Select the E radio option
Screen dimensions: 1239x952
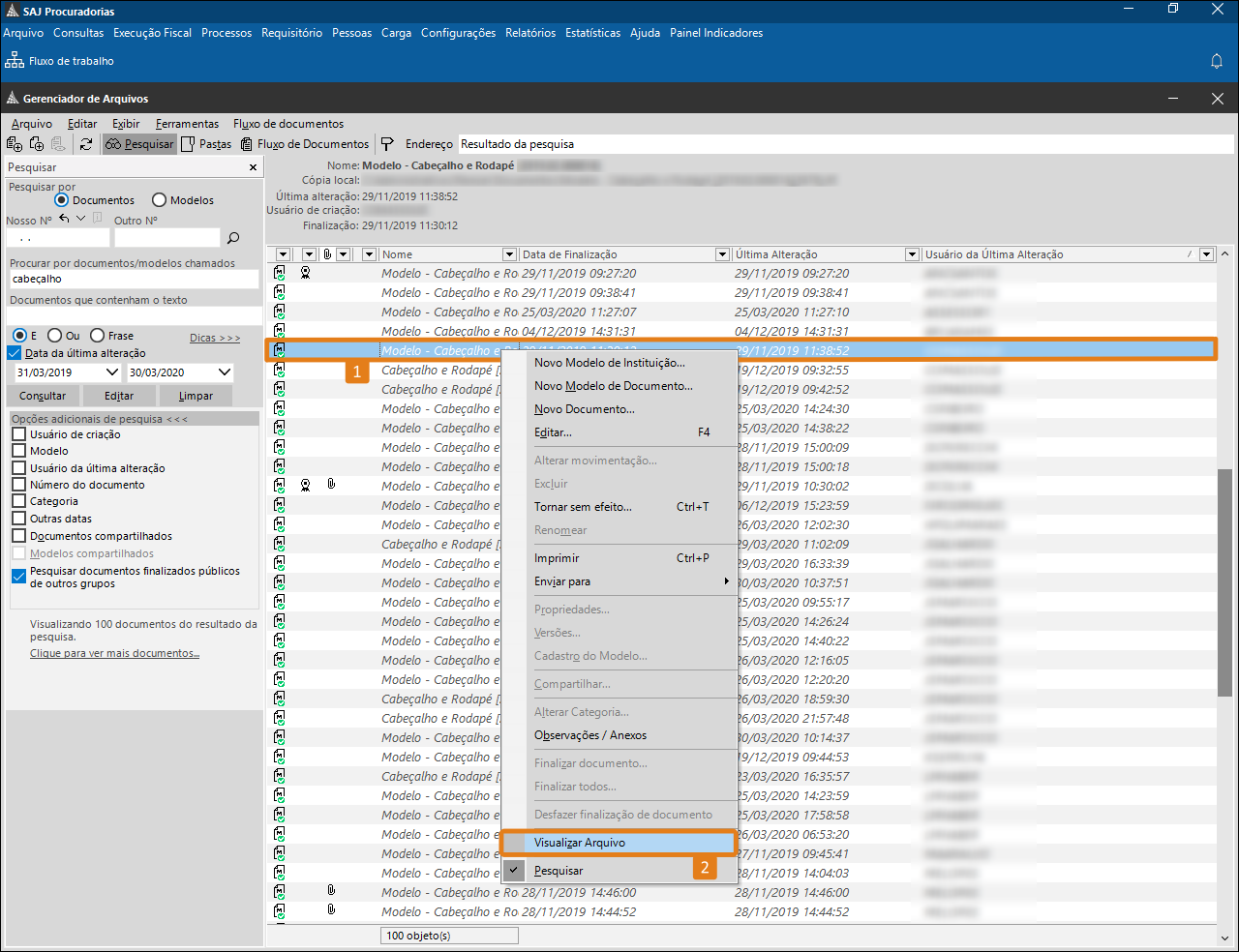[x=19, y=336]
